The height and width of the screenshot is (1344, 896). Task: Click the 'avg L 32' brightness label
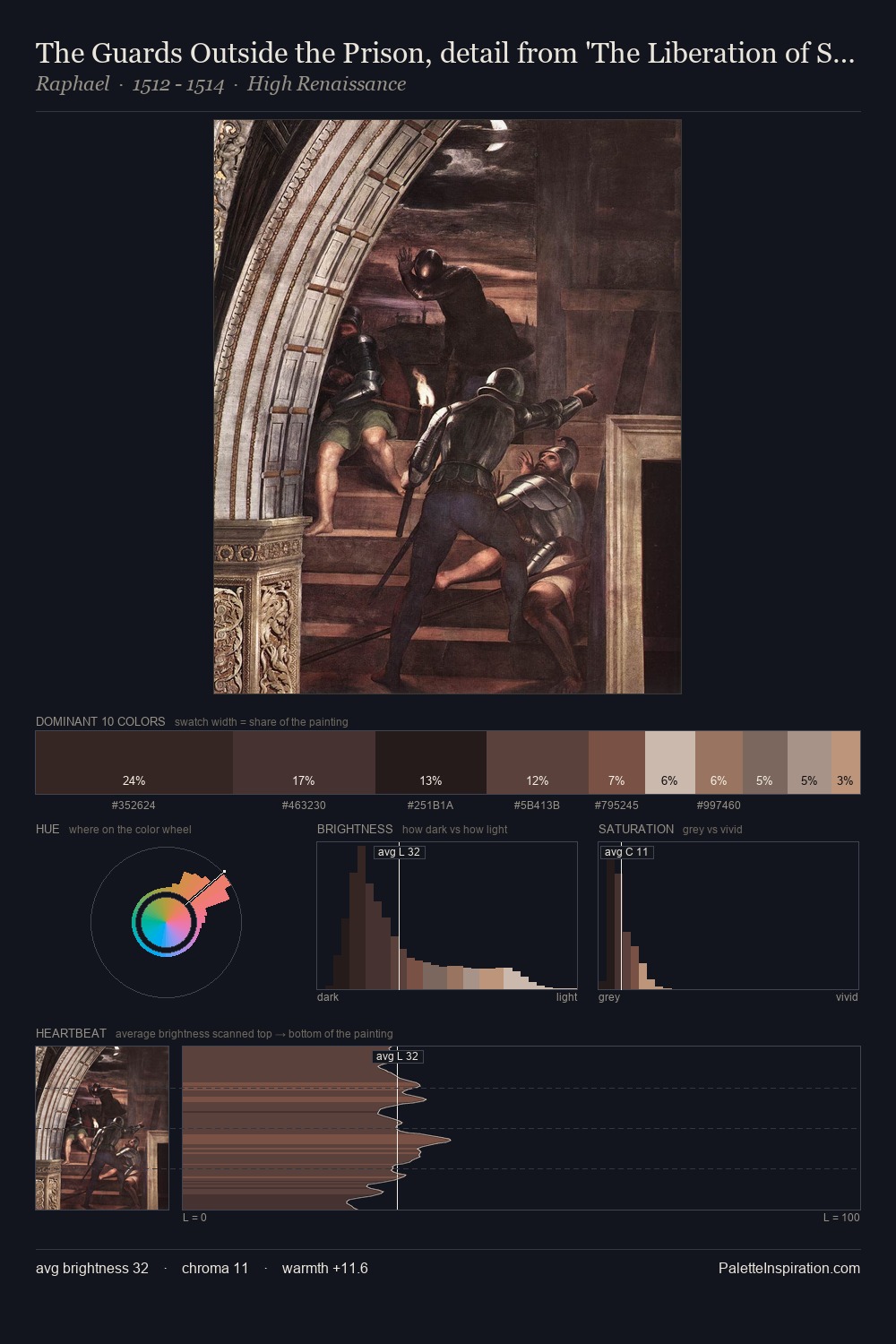pyautogui.click(x=399, y=852)
